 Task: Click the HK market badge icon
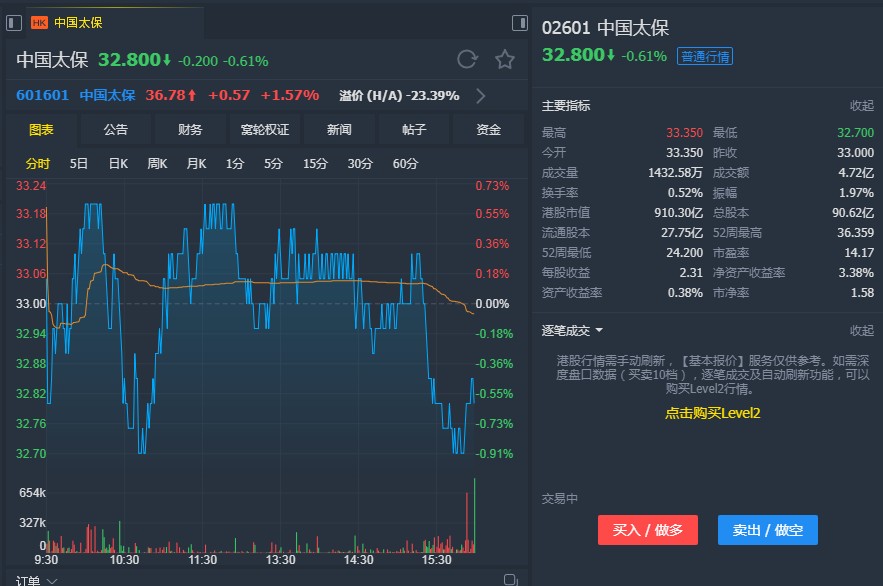tap(39, 22)
